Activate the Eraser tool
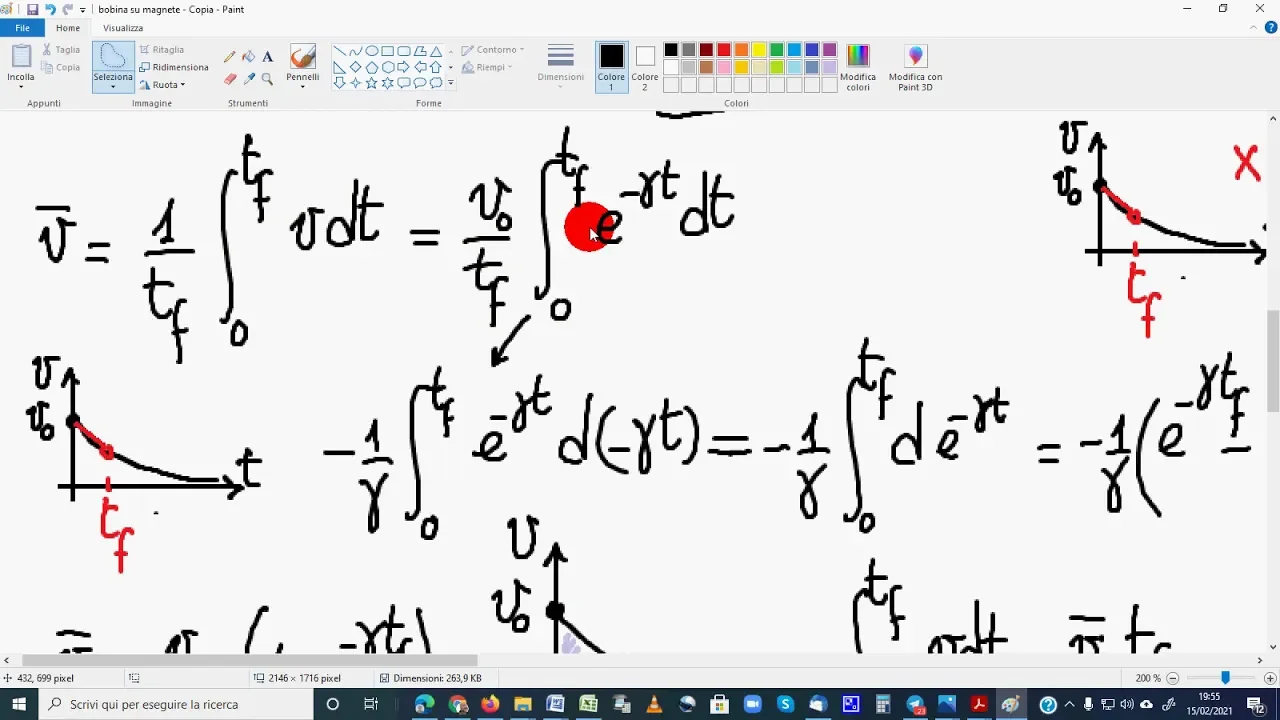This screenshot has height=720, width=1280. pyautogui.click(x=230, y=78)
